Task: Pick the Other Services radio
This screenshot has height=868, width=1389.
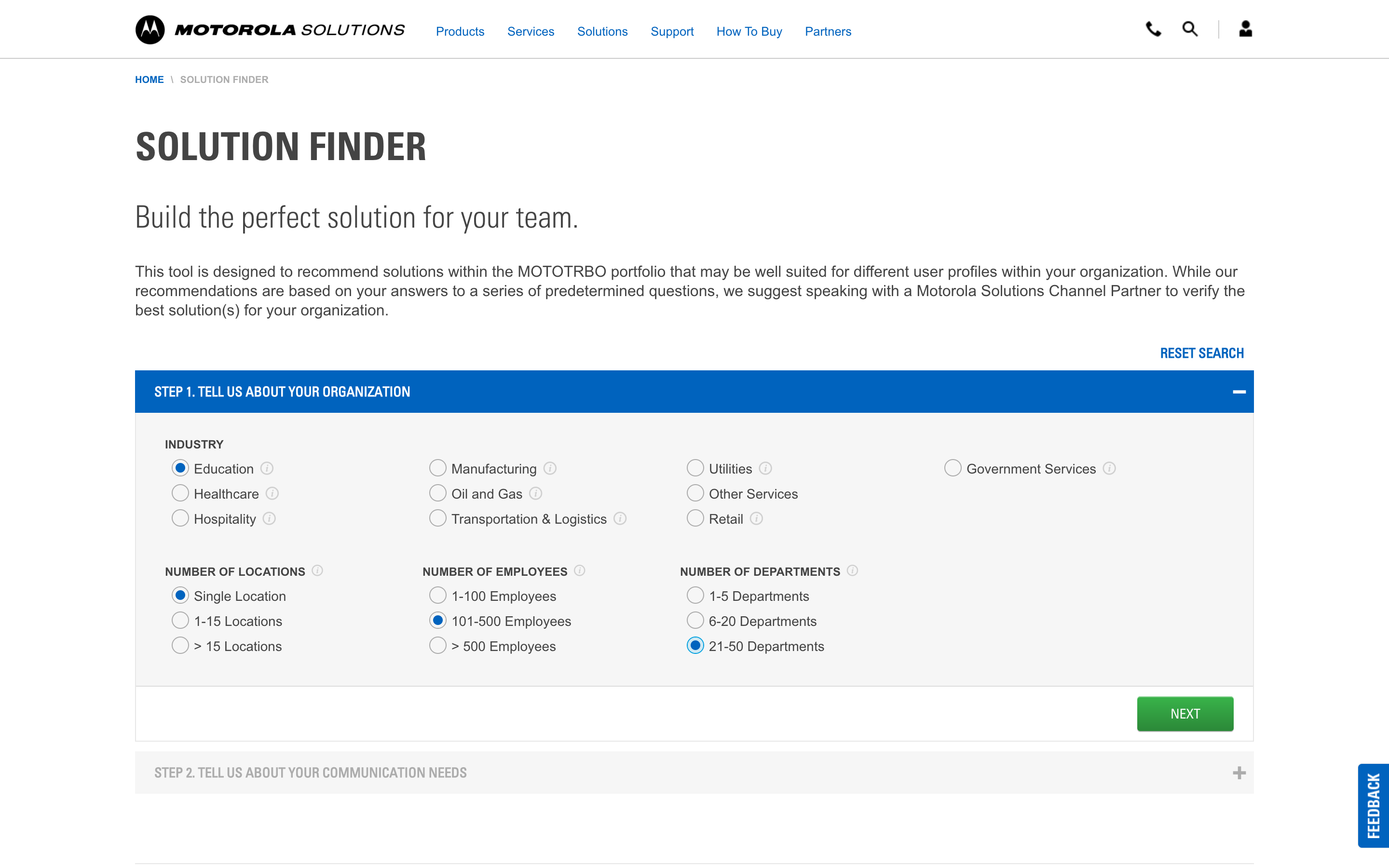Action: coord(695,494)
